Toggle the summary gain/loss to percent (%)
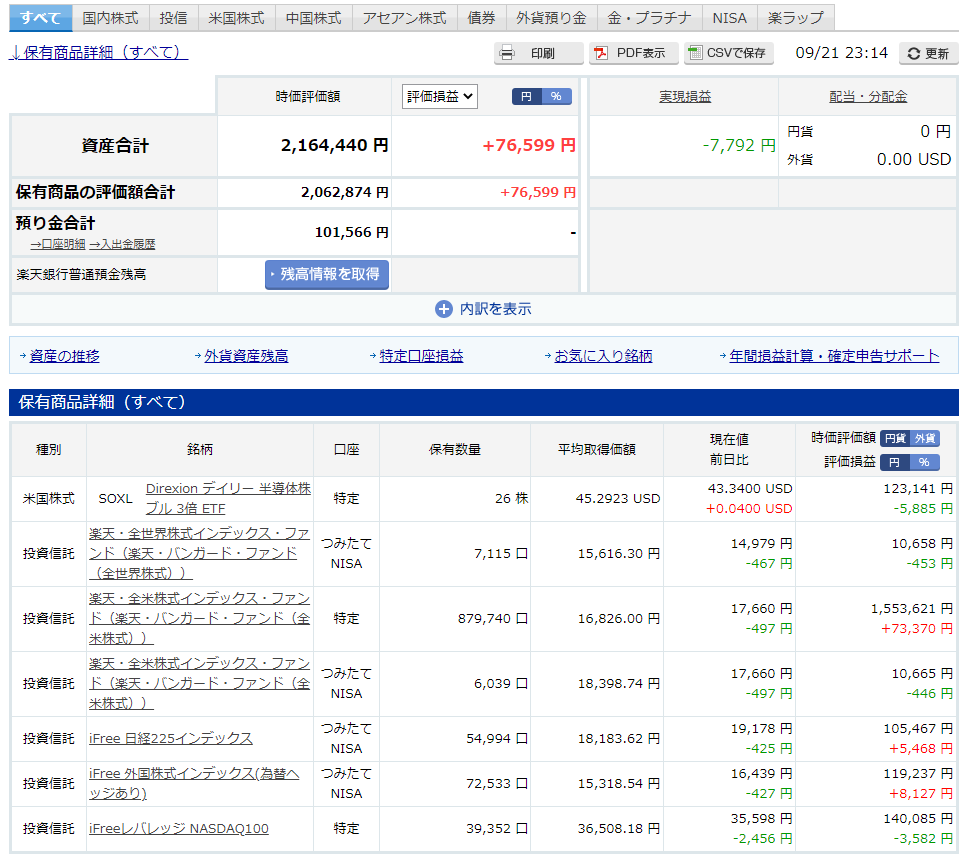The image size is (961, 865). [556, 96]
